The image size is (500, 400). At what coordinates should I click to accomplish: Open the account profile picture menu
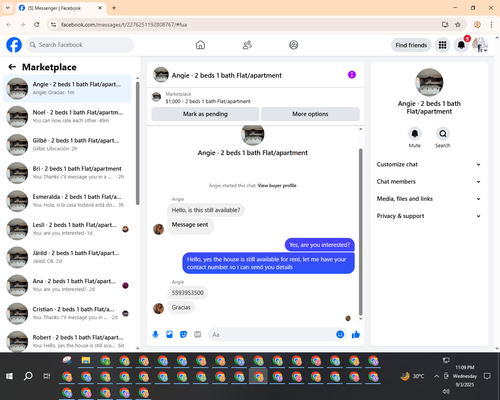(x=480, y=45)
